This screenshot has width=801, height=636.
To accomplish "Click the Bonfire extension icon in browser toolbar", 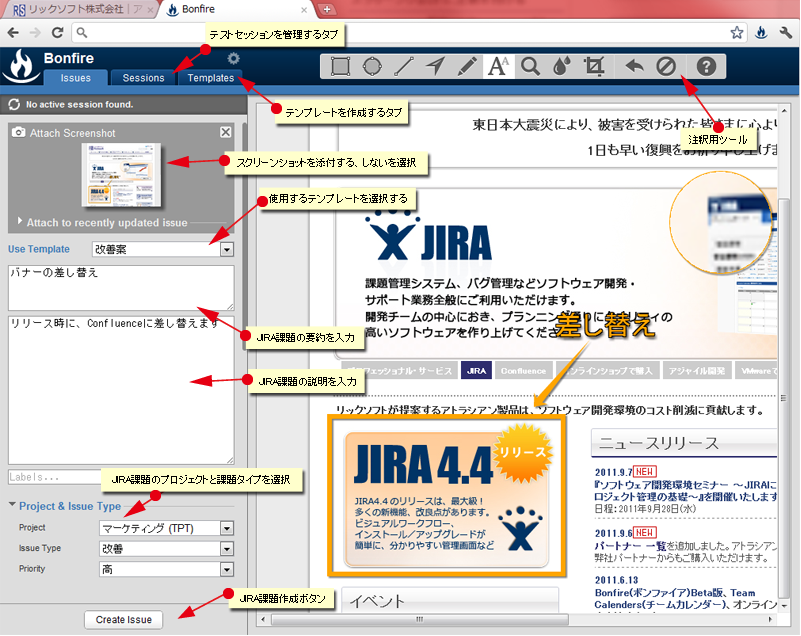I will 761,33.
